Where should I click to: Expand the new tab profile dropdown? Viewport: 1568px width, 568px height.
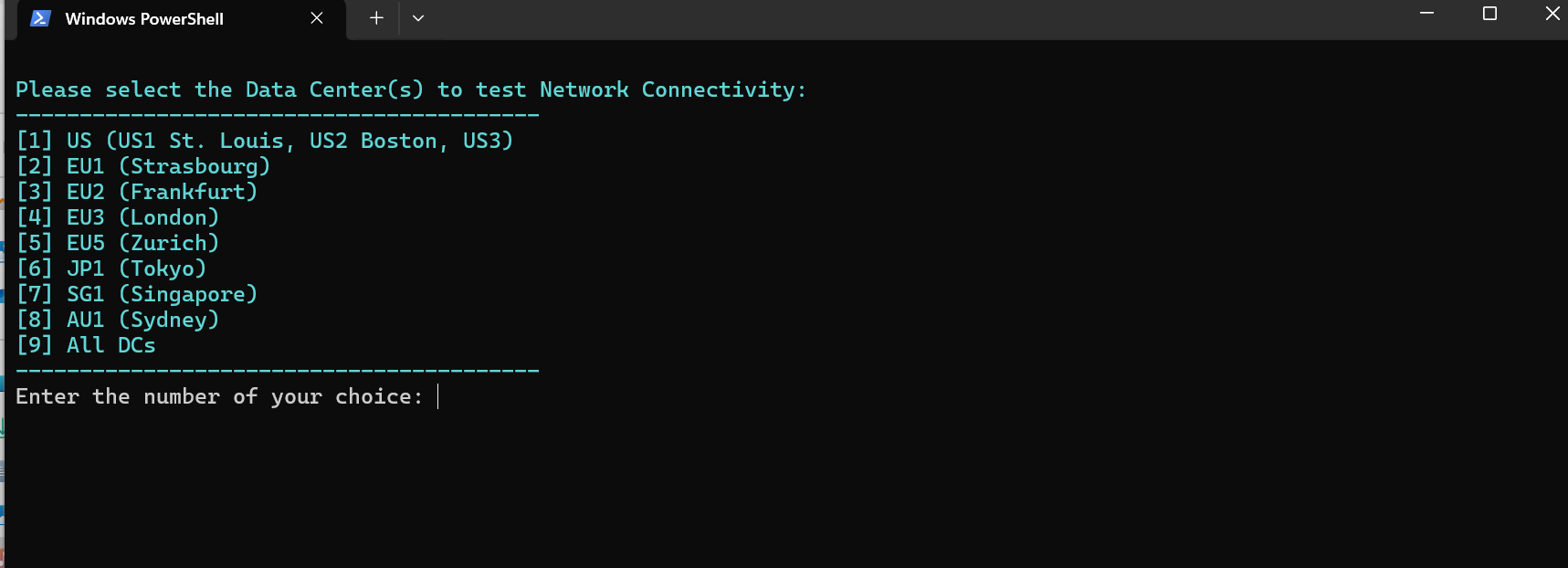[x=418, y=18]
